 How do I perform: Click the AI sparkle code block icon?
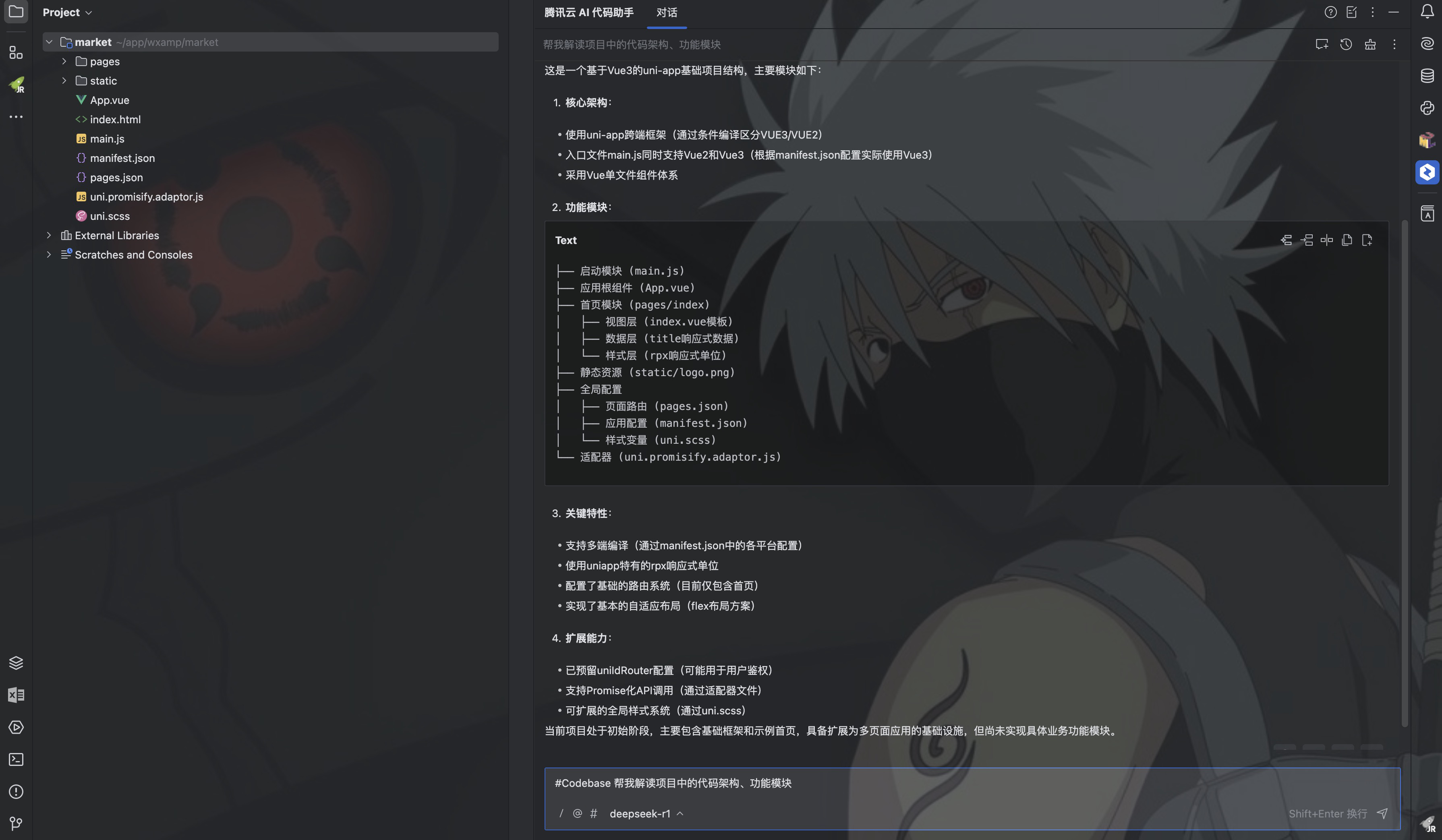click(x=1287, y=240)
